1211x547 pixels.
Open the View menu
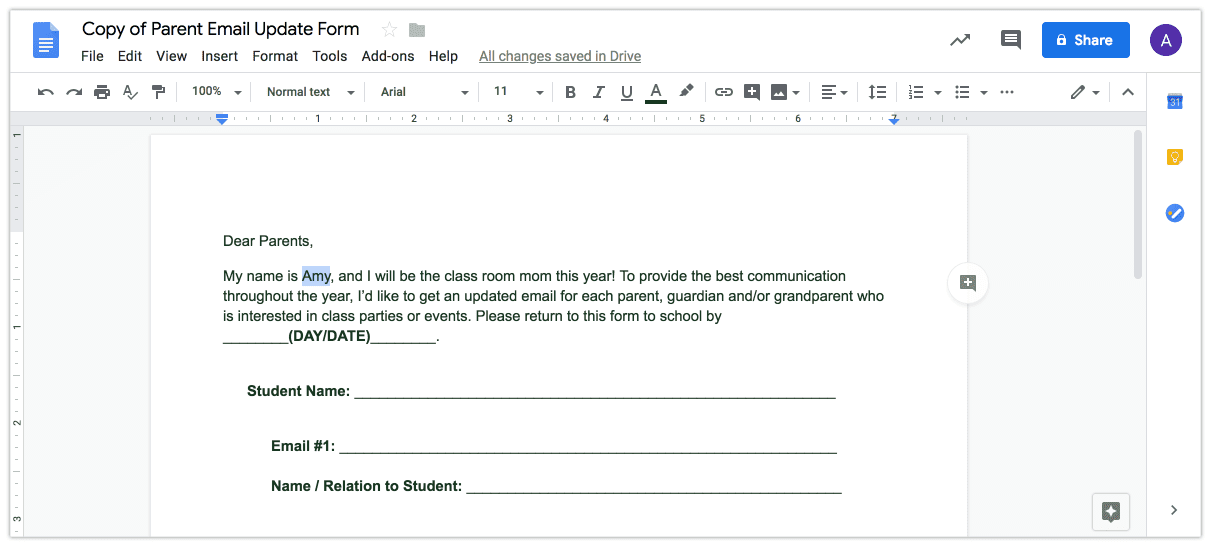(171, 56)
